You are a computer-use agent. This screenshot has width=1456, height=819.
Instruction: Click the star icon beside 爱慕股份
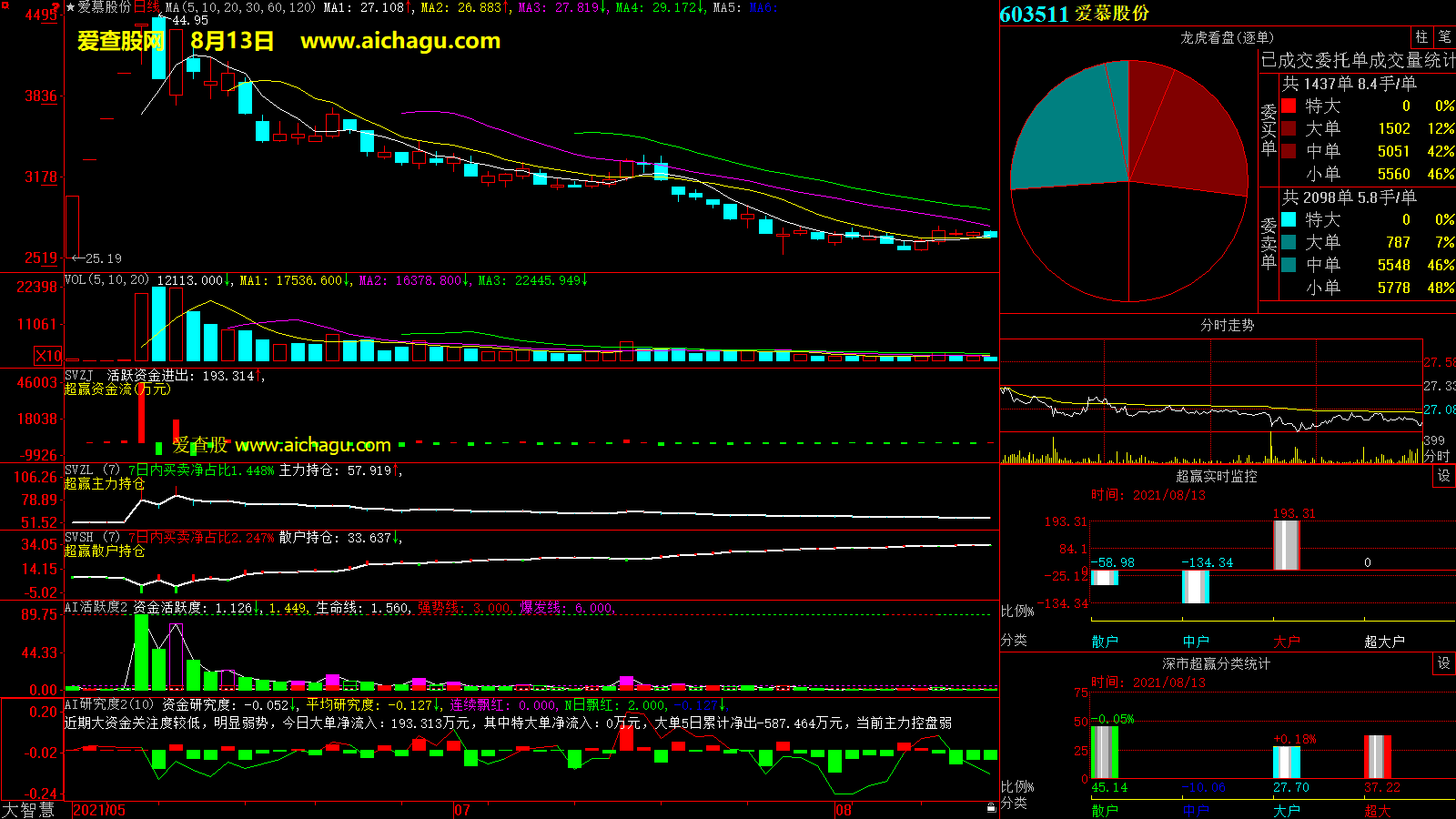71,7
